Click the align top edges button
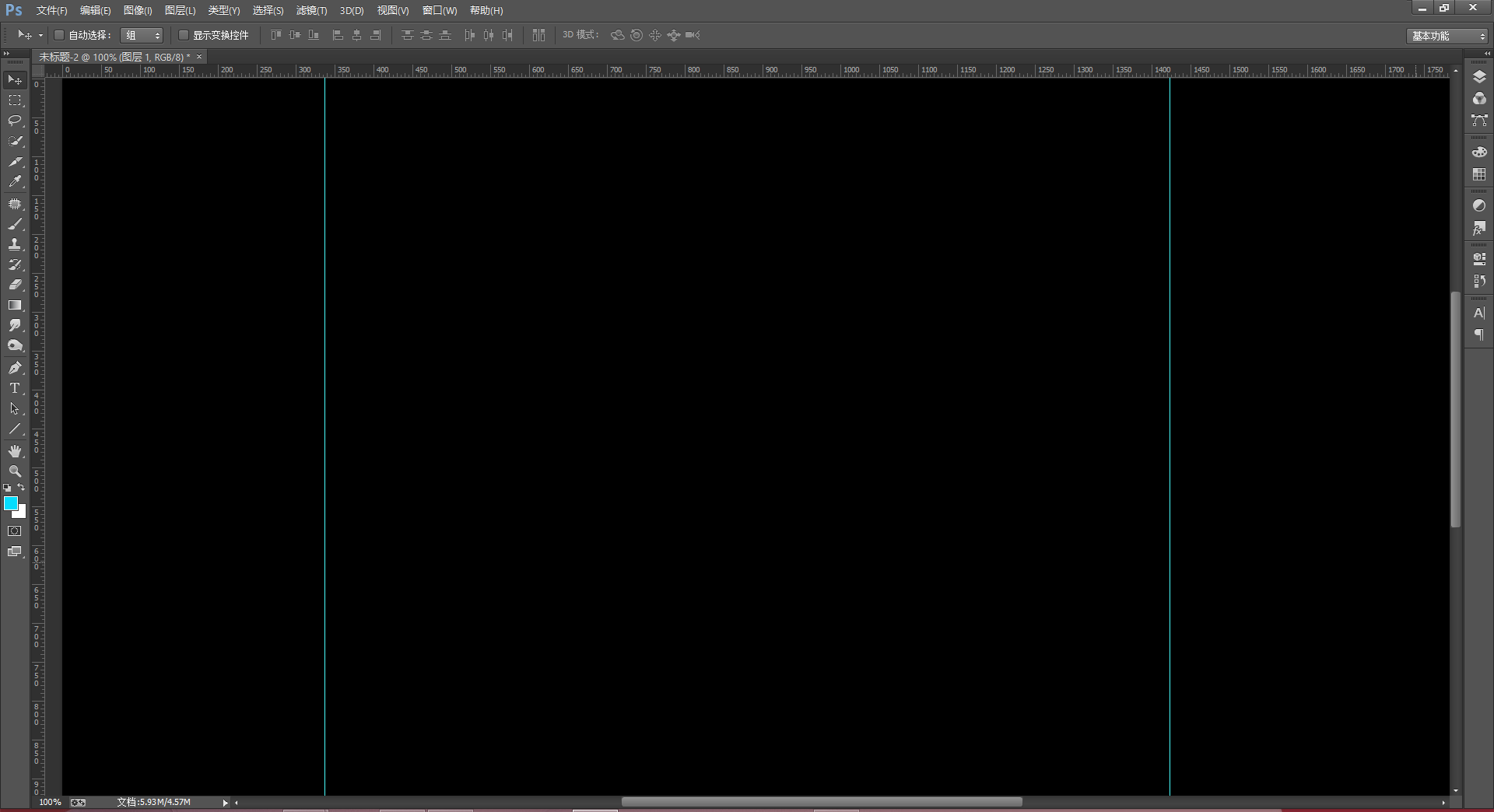Viewport: 1494px width, 812px height. 275,35
